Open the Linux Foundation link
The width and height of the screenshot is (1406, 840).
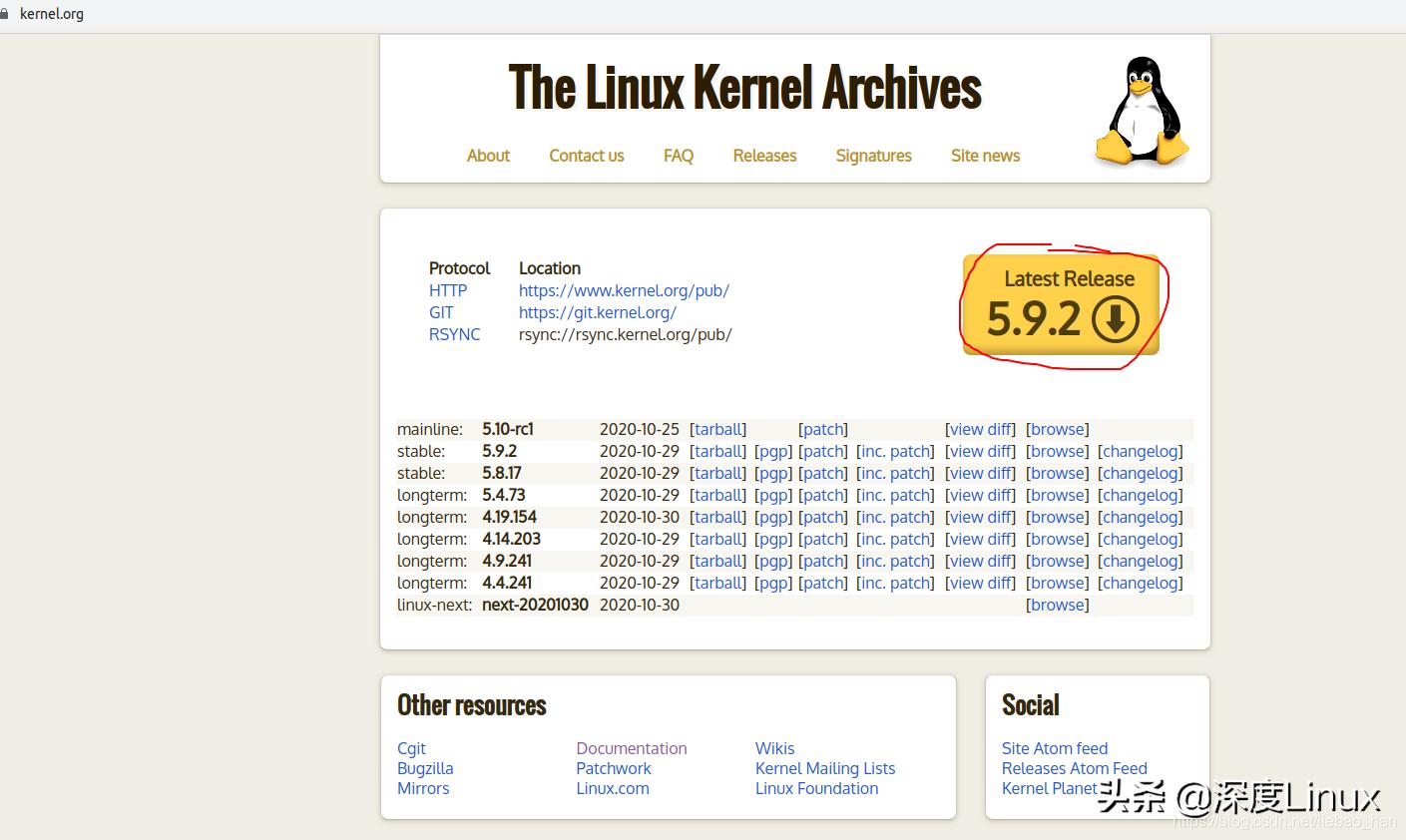817,788
